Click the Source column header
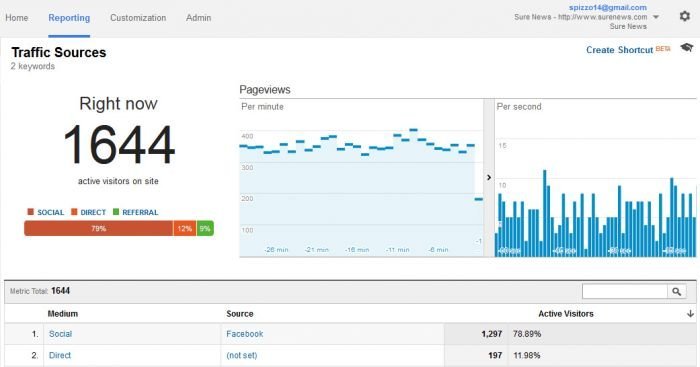This screenshot has height=367, width=700. click(240, 314)
